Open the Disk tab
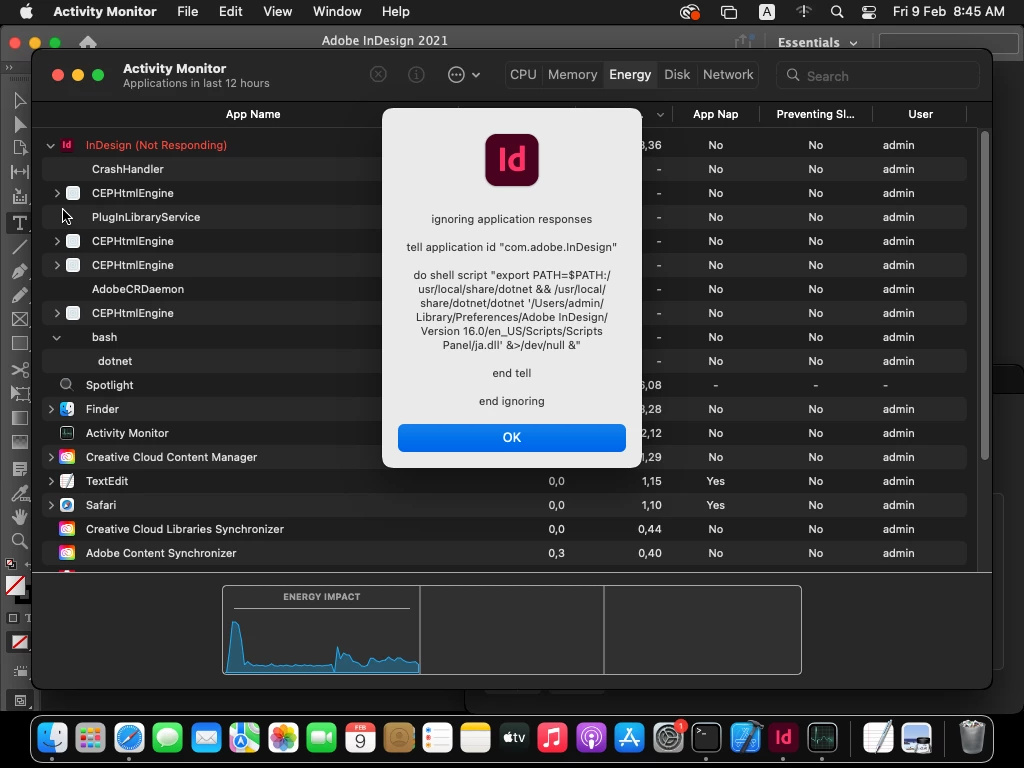The height and width of the screenshot is (768, 1024). 677,74
